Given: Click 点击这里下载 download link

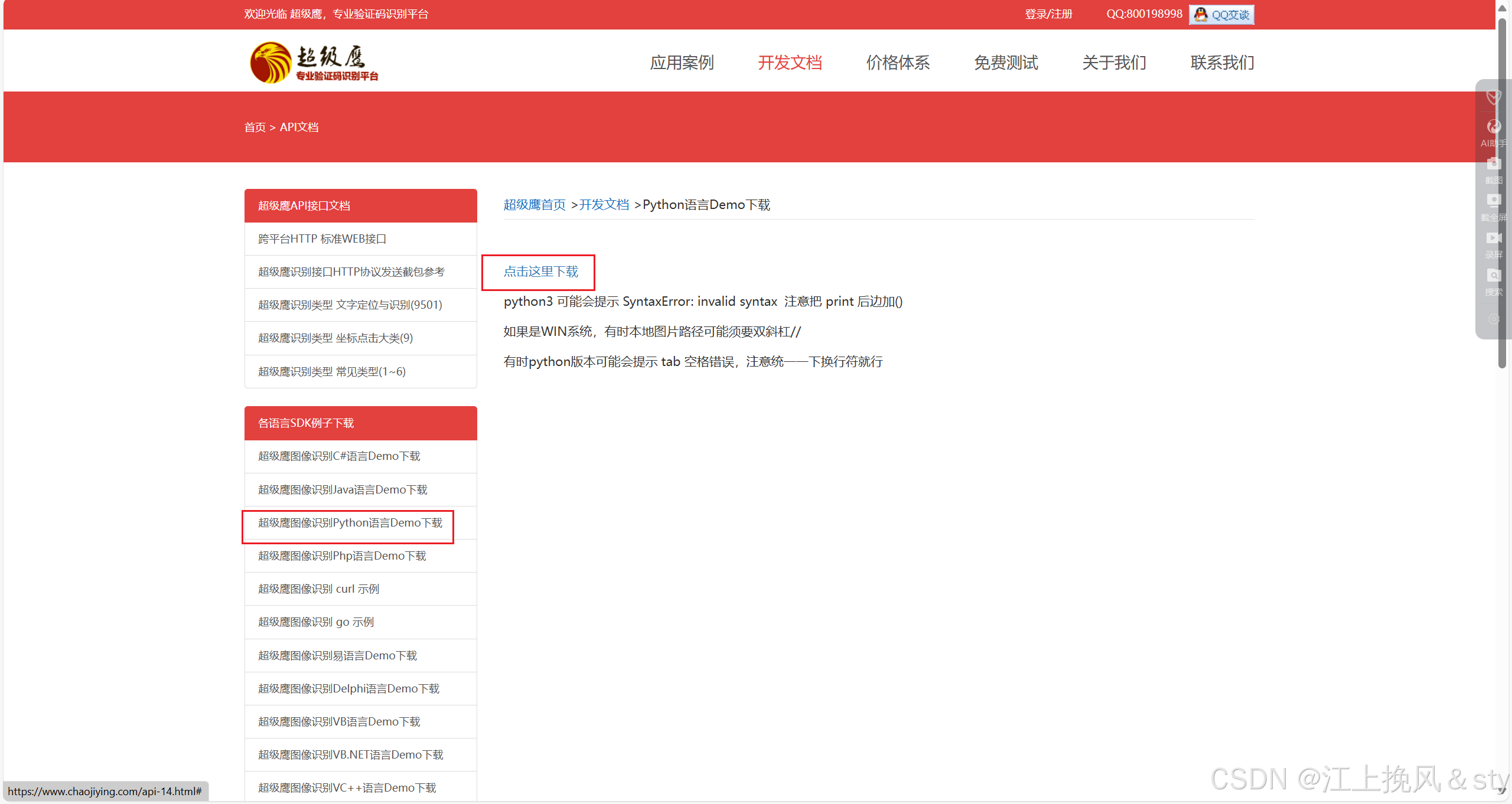Looking at the screenshot, I should 540,272.
